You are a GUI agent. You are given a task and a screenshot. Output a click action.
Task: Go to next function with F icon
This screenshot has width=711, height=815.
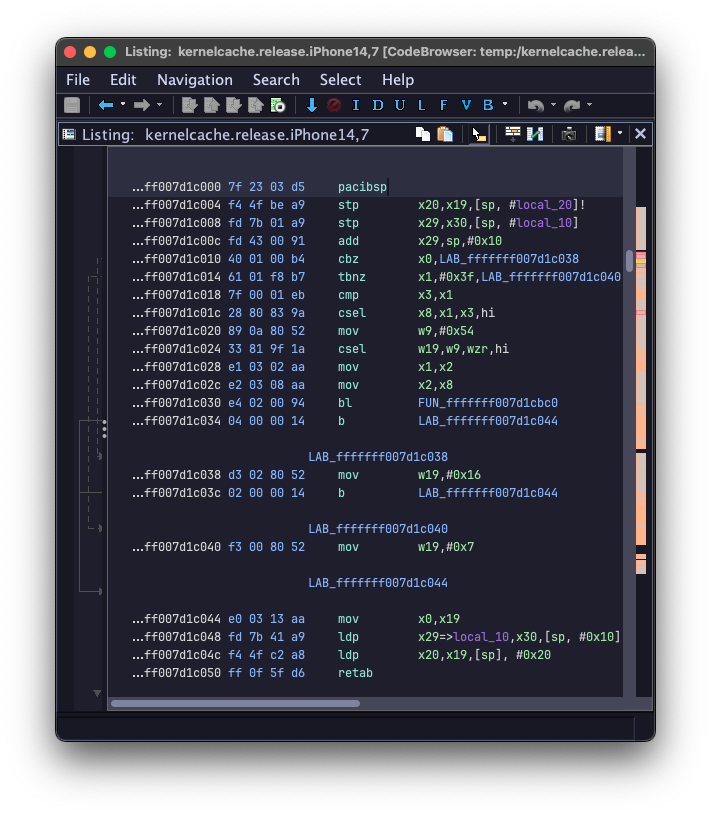(x=443, y=105)
